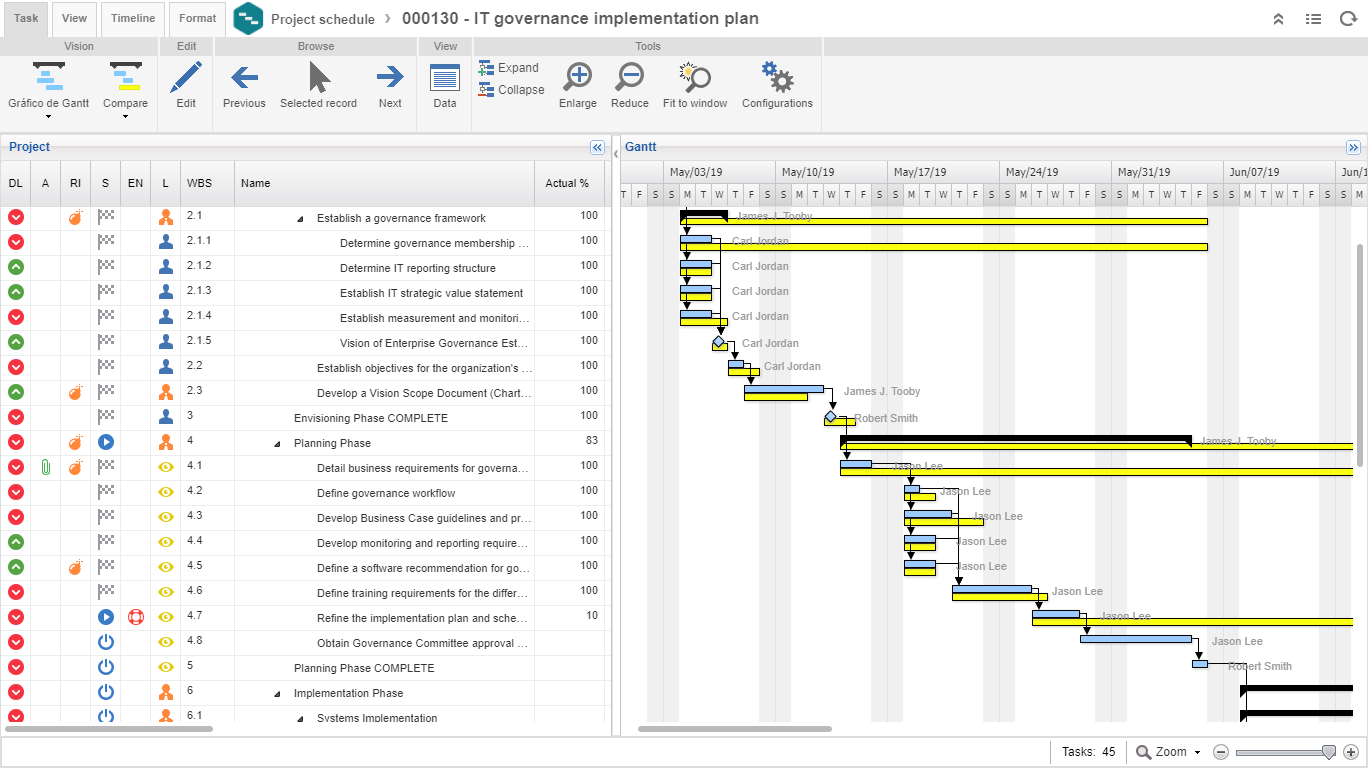Screen dimensions: 1368x768
Task: Click the power status icon on row 4.8
Action: (x=106, y=642)
